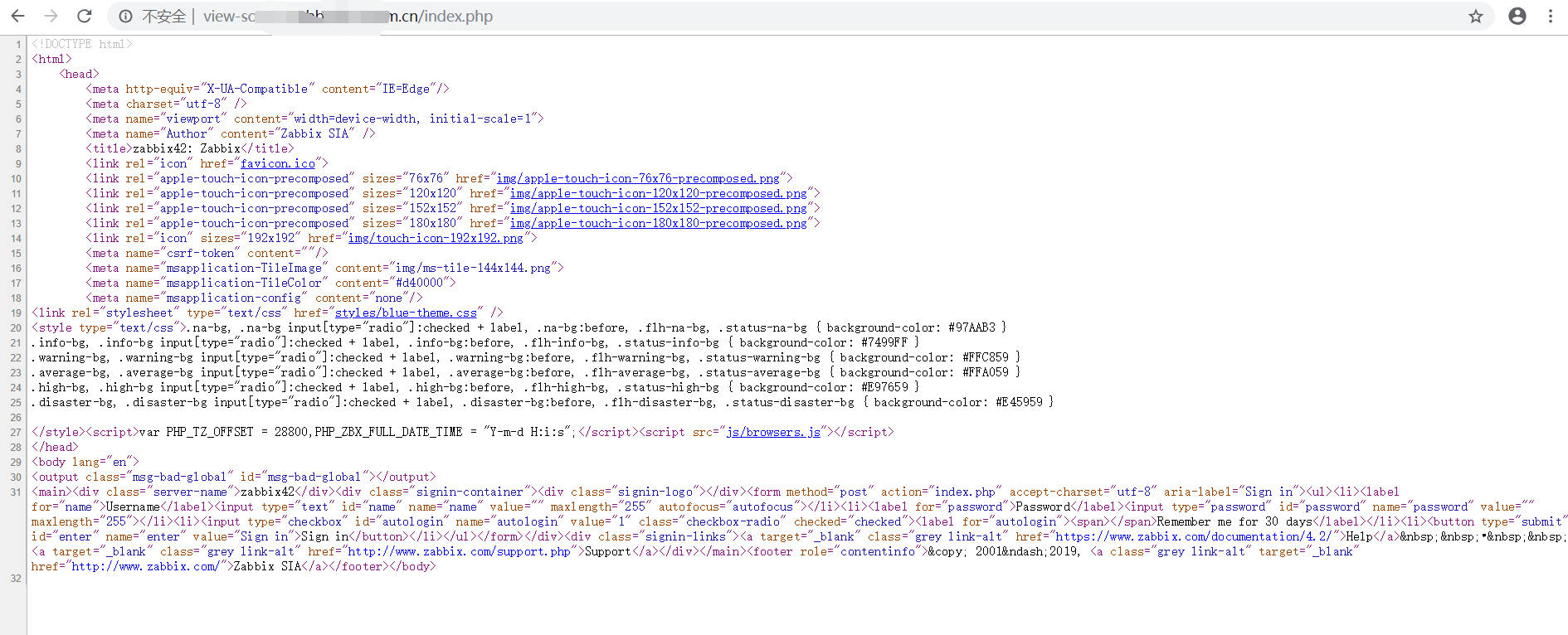Screen dimensions: 1568x635
Task: Open the Chrome three-dot menu
Action: [1550, 17]
